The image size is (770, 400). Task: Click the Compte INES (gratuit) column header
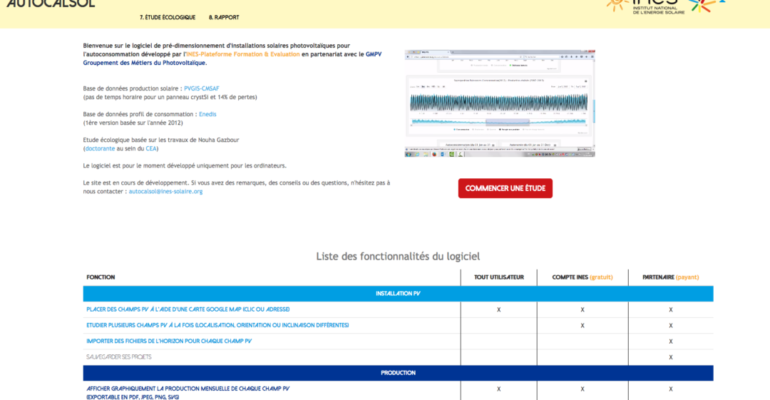582,277
